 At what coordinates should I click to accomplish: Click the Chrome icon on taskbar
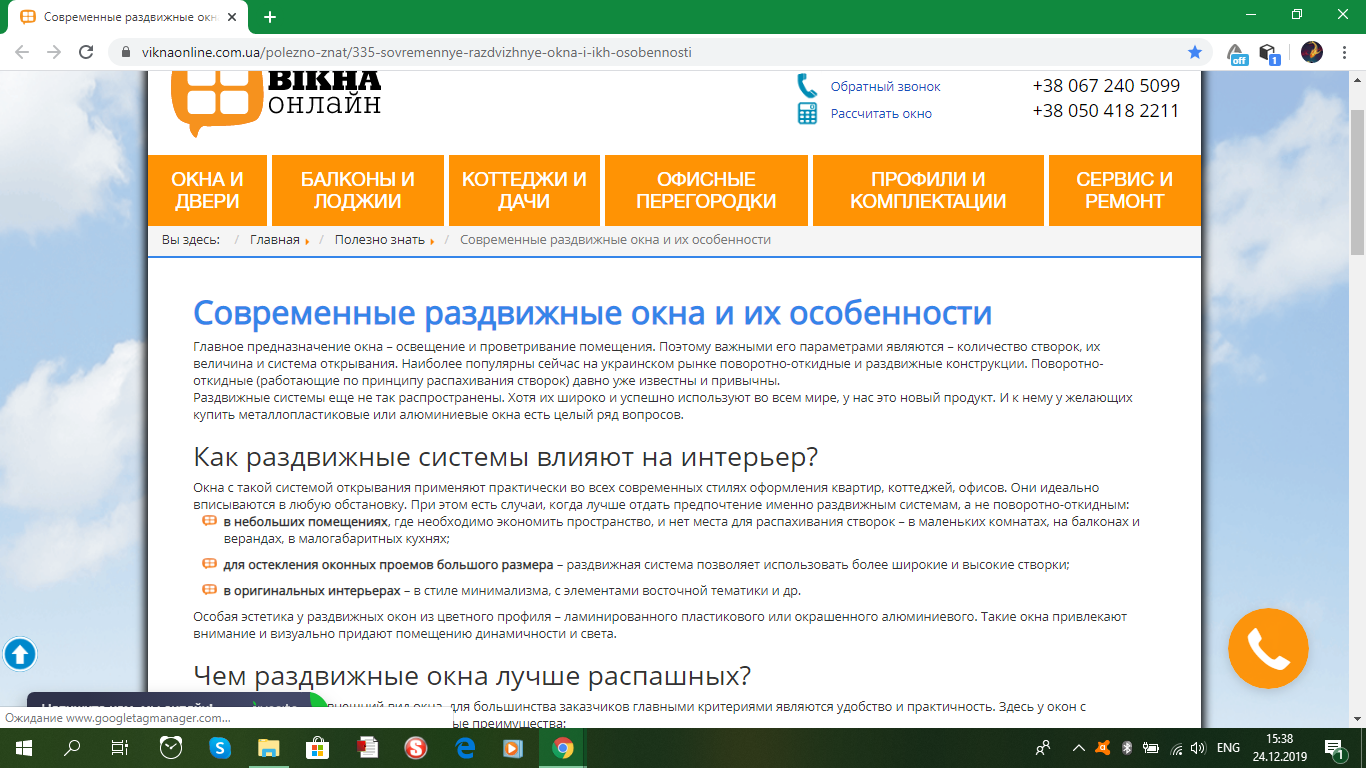click(562, 747)
